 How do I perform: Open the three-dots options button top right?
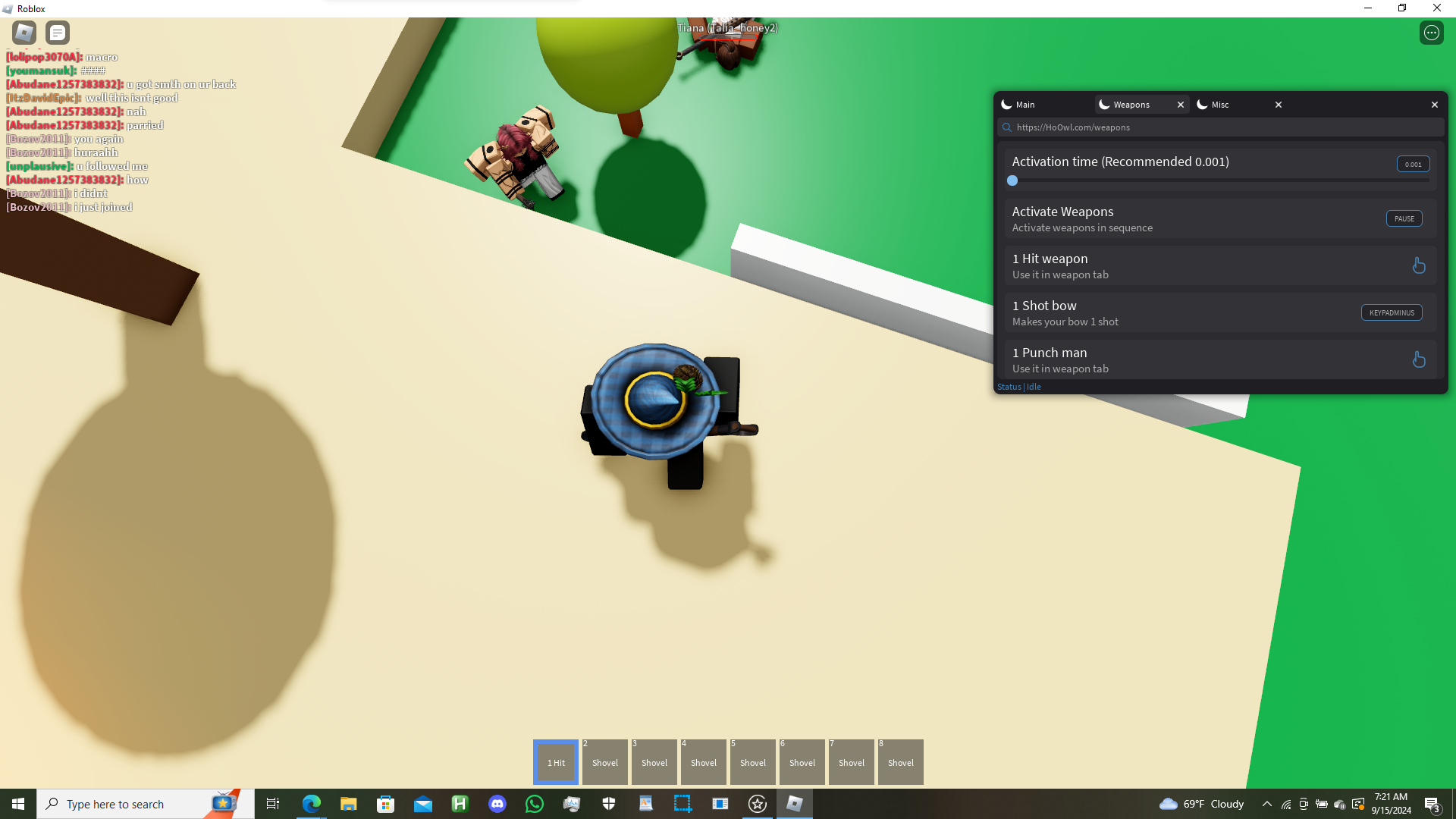[x=1432, y=33]
